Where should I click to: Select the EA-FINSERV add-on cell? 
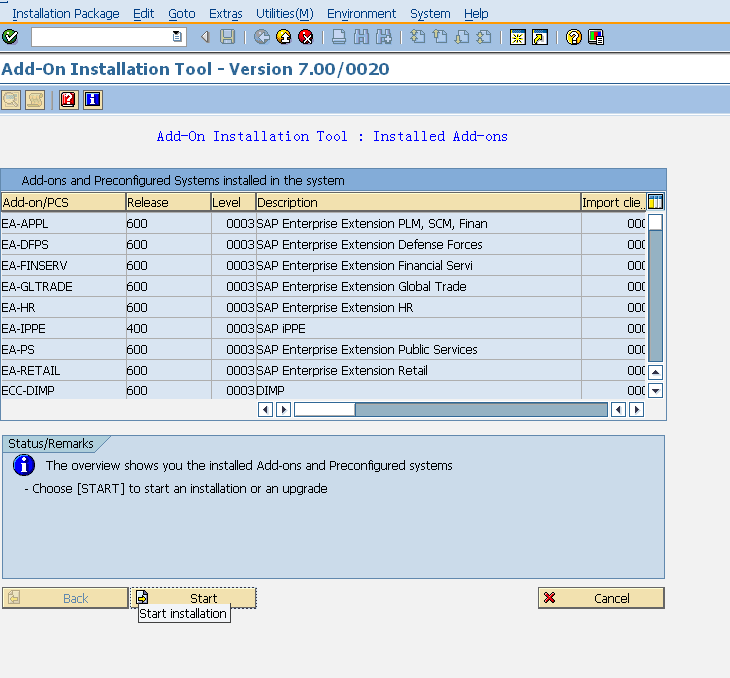[63, 265]
